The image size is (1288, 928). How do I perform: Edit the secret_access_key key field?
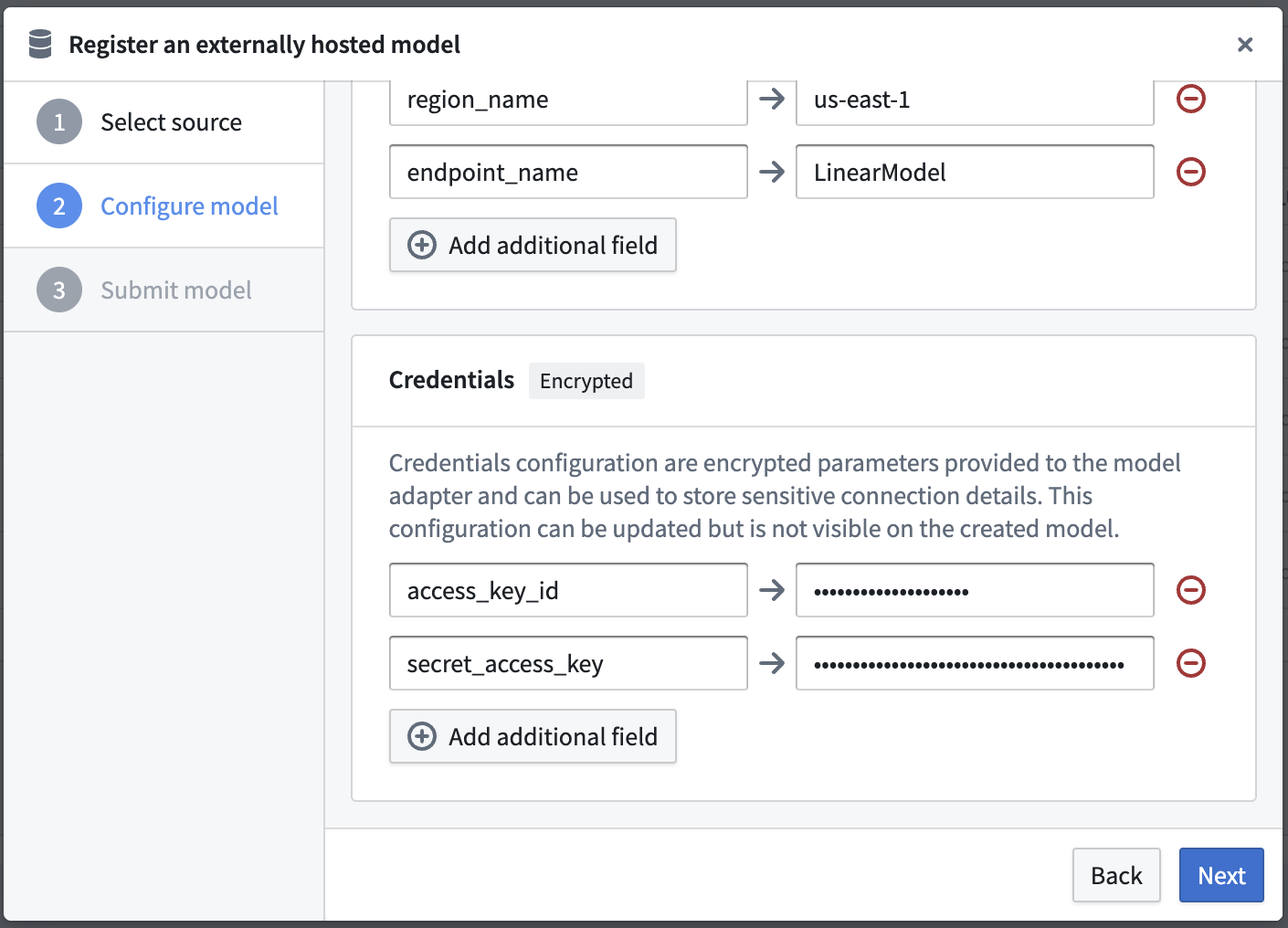(568, 663)
